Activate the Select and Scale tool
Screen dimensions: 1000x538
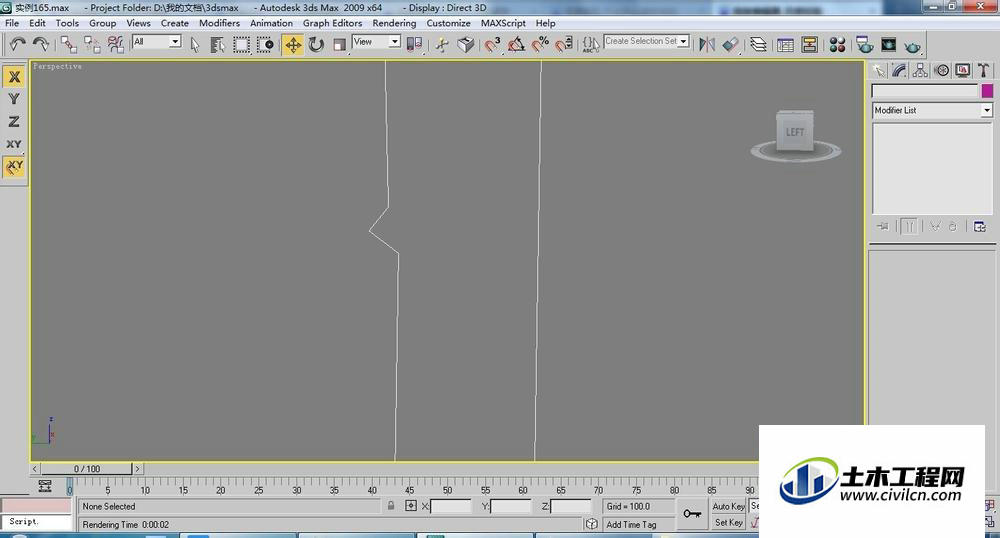pos(340,44)
